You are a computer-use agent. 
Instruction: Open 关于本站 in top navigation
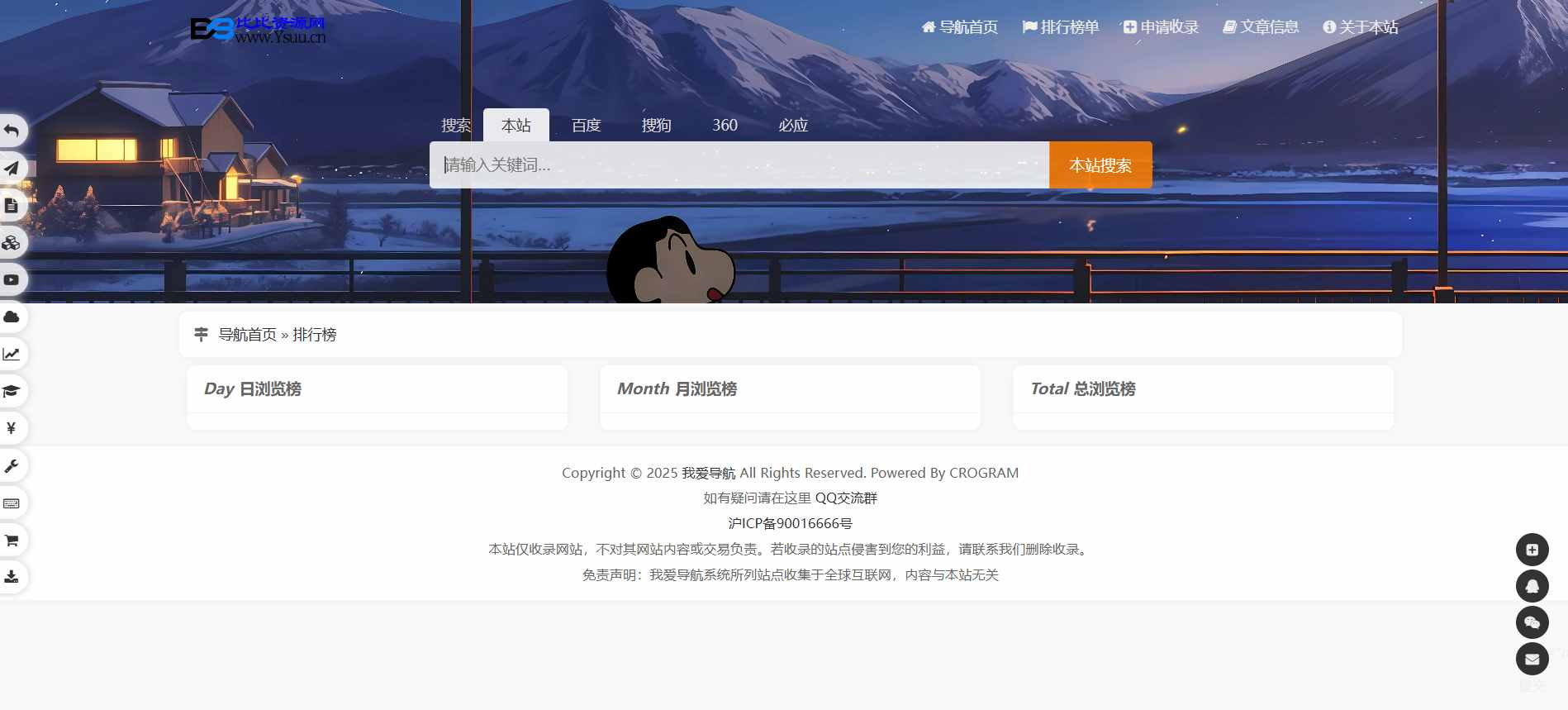[1360, 27]
